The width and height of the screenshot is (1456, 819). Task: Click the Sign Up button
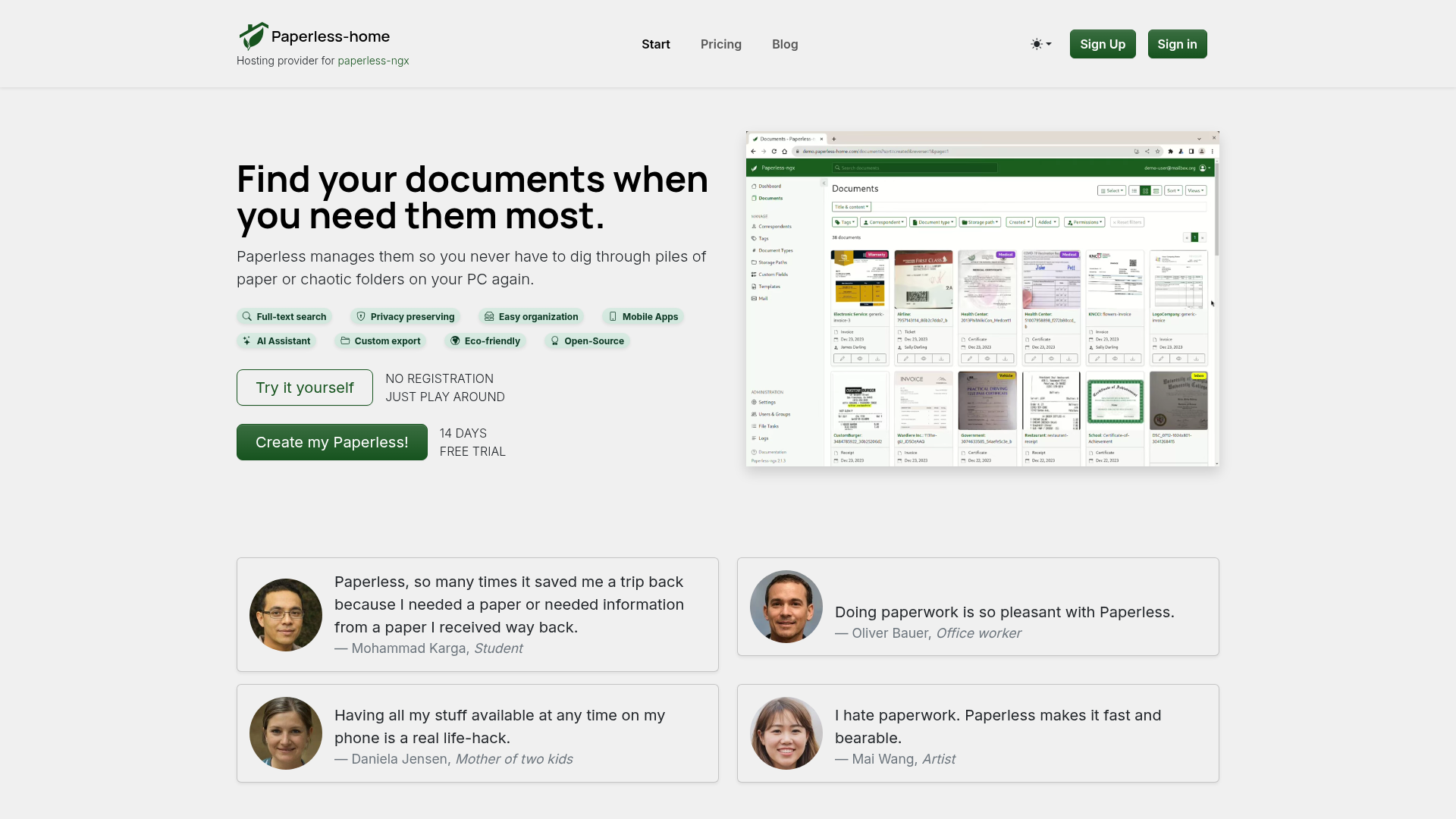pyautogui.click(x=1103, y=44)
